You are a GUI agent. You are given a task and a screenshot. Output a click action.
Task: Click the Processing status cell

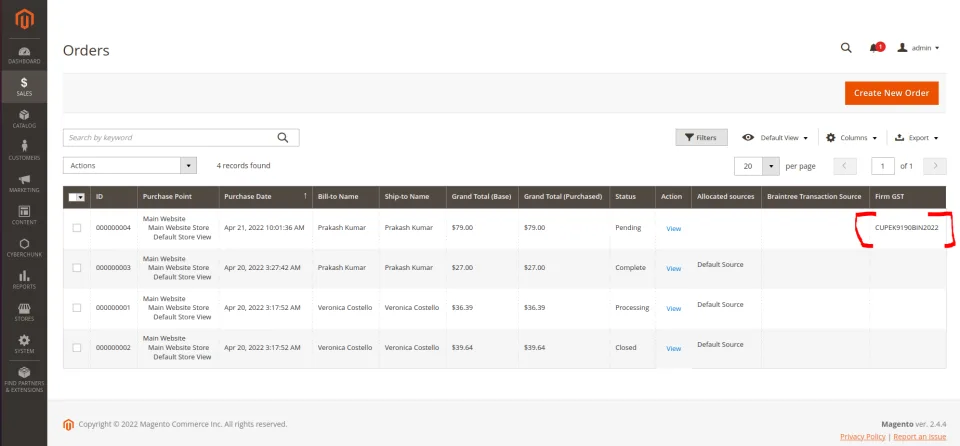pyautogui.click(x=632, y=308)
